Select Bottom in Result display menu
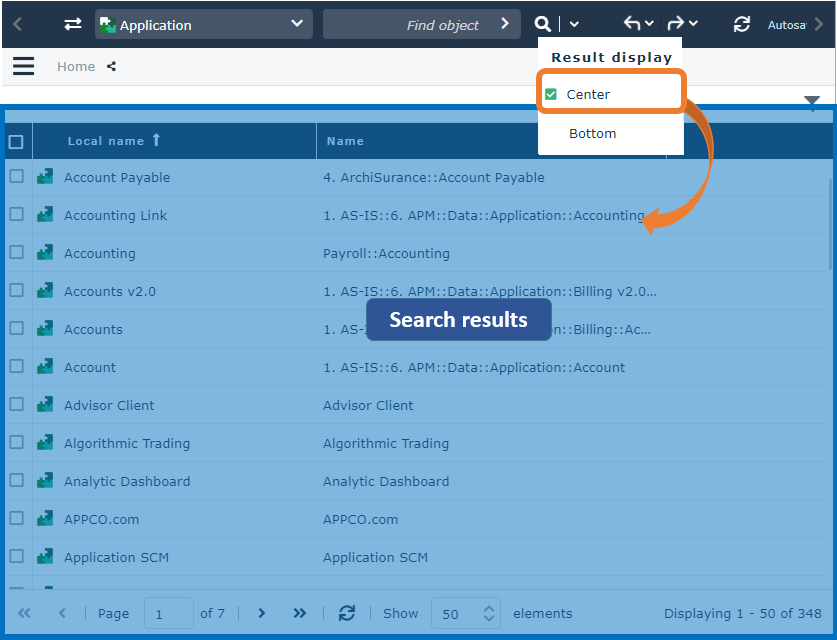 click(592, 133)
